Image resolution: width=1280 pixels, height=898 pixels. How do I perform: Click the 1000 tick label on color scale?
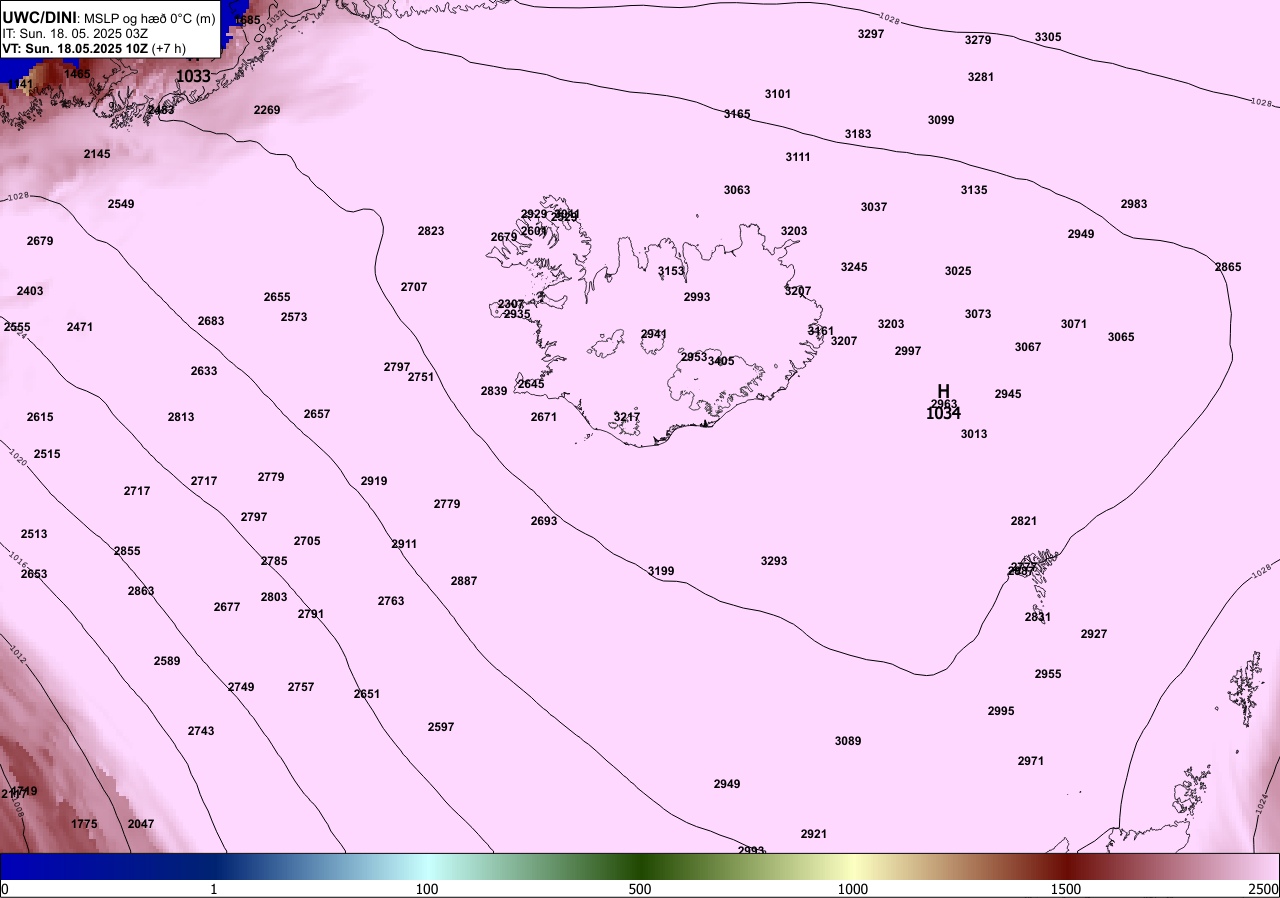[x=852, y=889]
